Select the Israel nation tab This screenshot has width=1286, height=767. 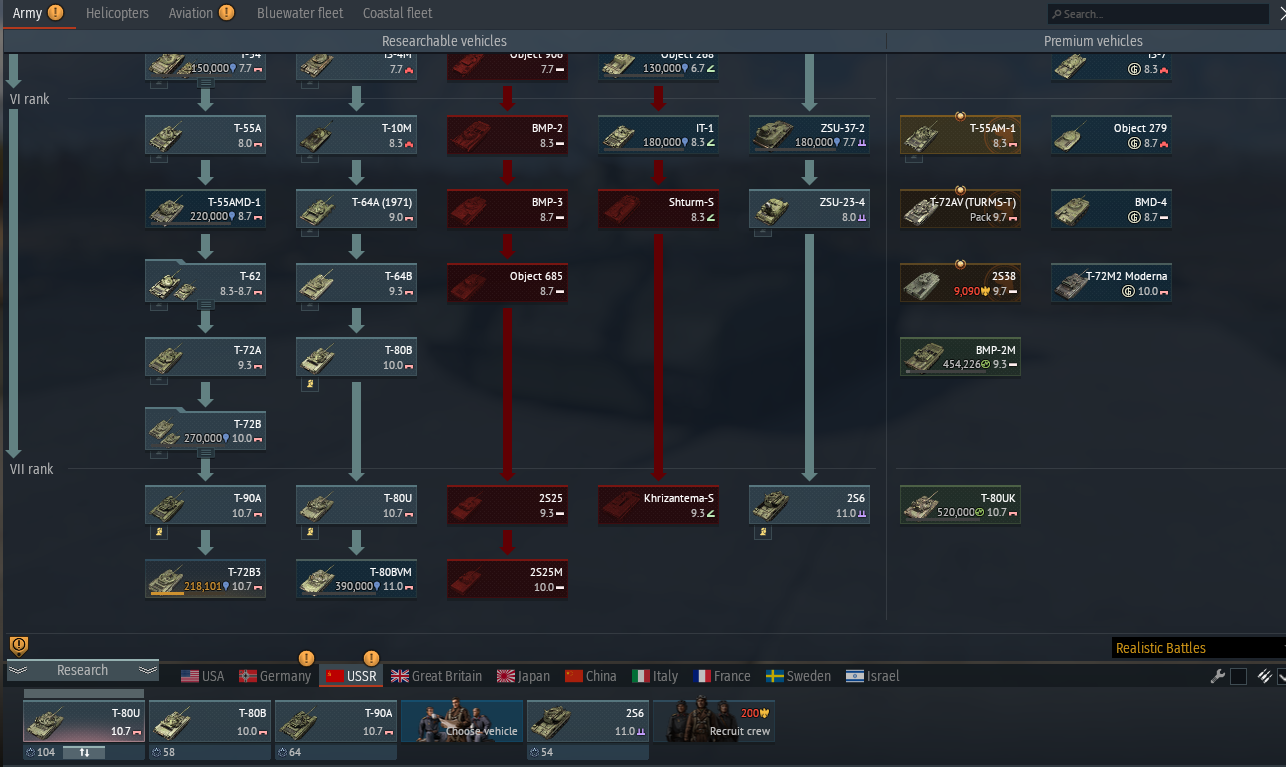(873, 676)
